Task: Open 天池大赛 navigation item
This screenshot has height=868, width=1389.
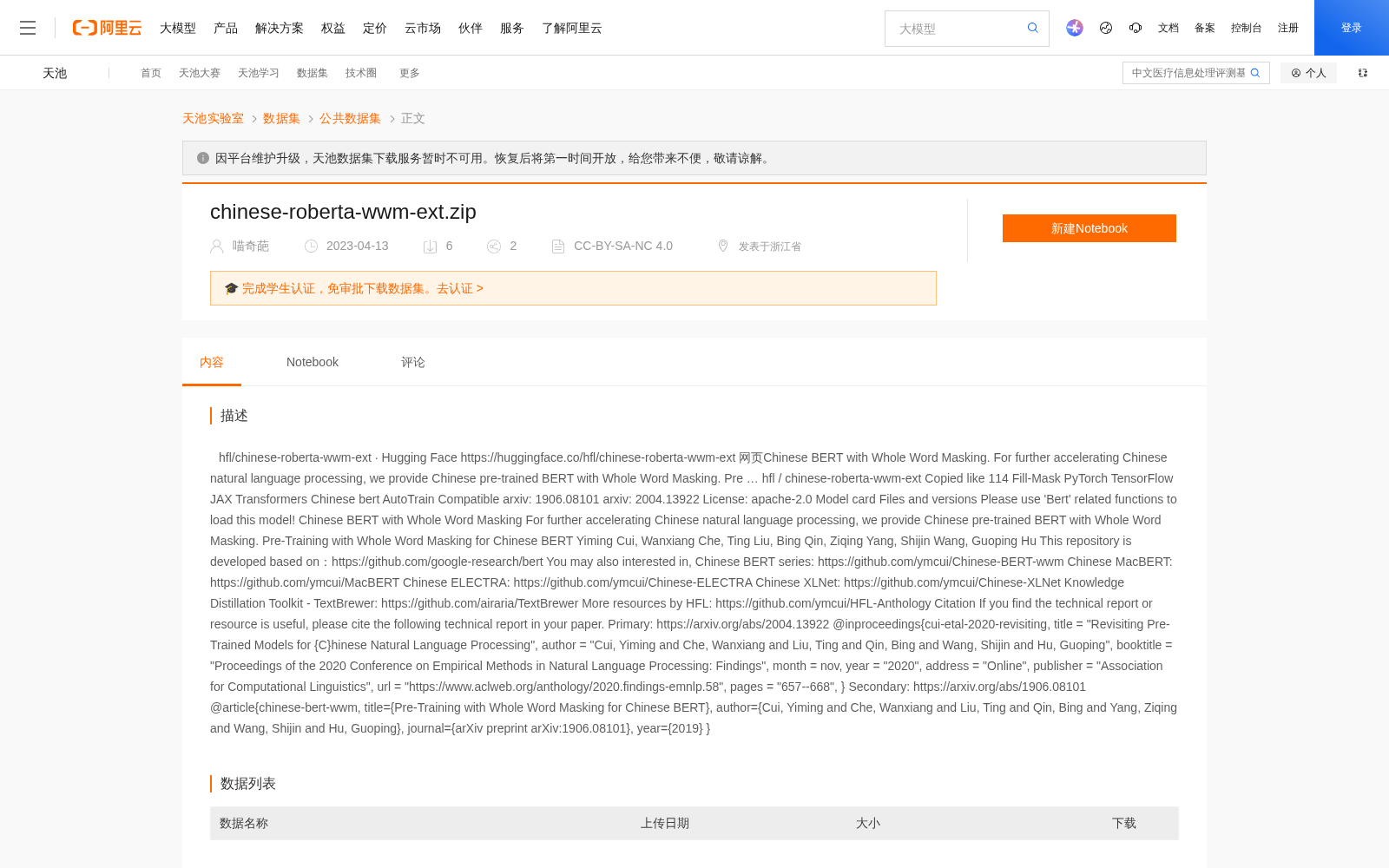Action: pyautogui.click(x=200, y=73)
